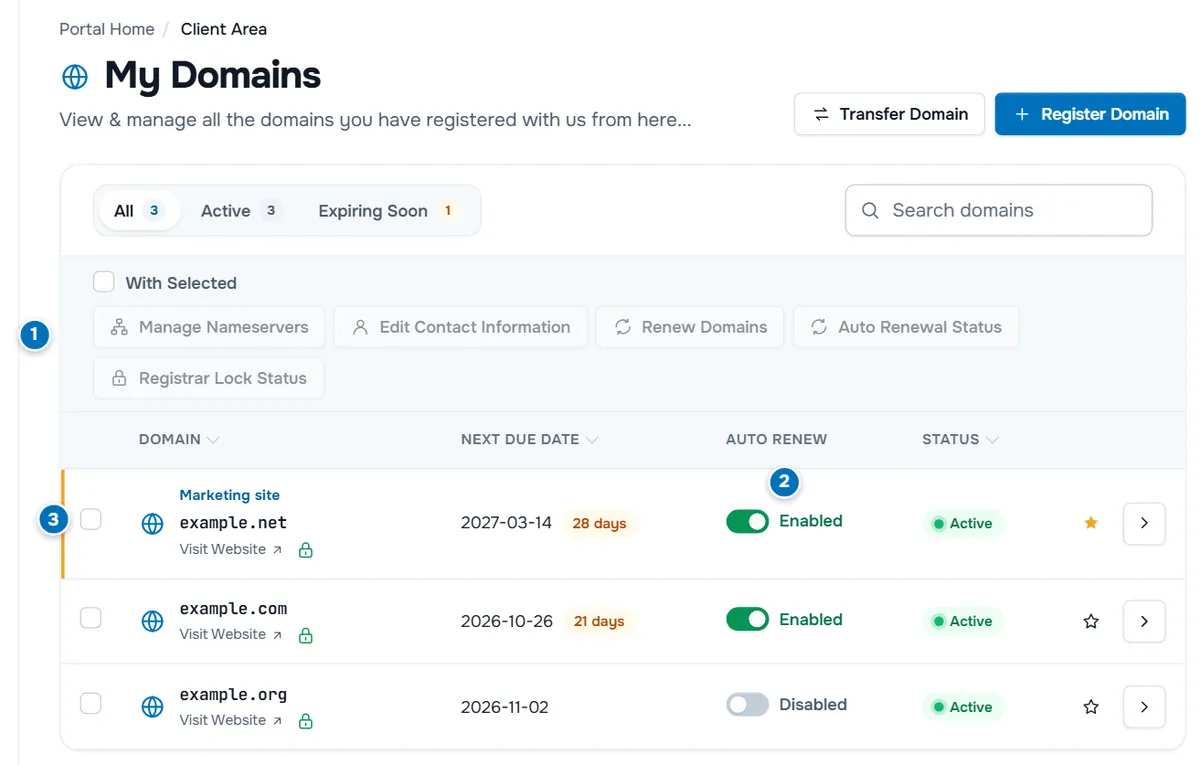Click the Renew Domains button
Screen dimensions: 1200x765
[690, 327]
